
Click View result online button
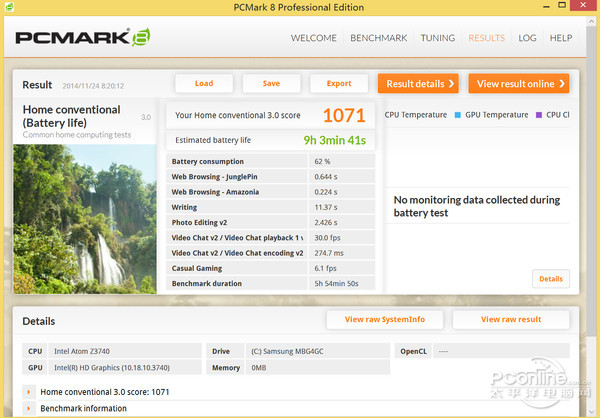pyautogui.click(x=518, y=83)
